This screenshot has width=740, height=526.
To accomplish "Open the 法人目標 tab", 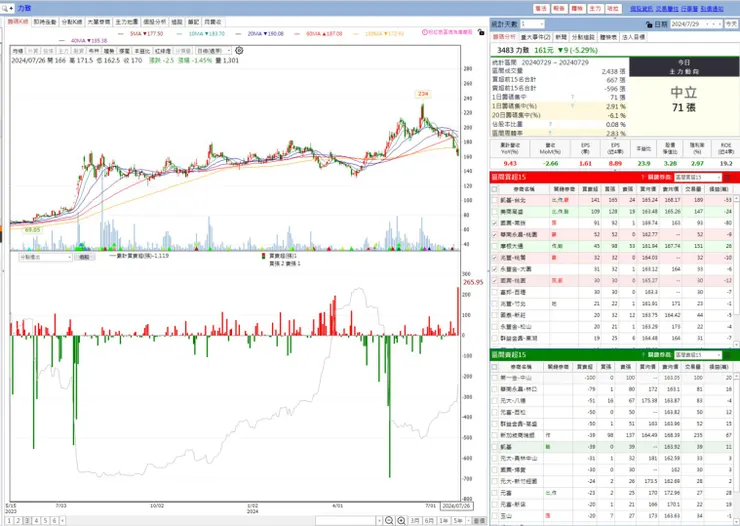I will tap(633, 37).
